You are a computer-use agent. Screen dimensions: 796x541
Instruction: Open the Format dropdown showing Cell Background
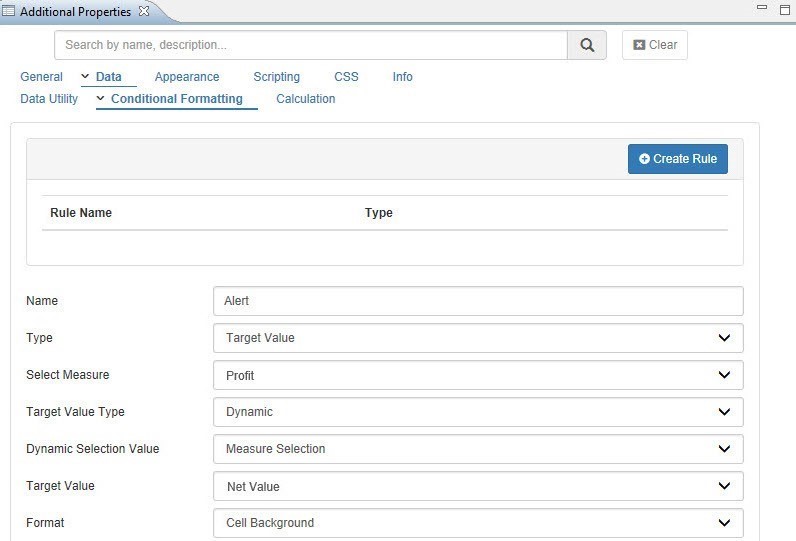(478, 523)
